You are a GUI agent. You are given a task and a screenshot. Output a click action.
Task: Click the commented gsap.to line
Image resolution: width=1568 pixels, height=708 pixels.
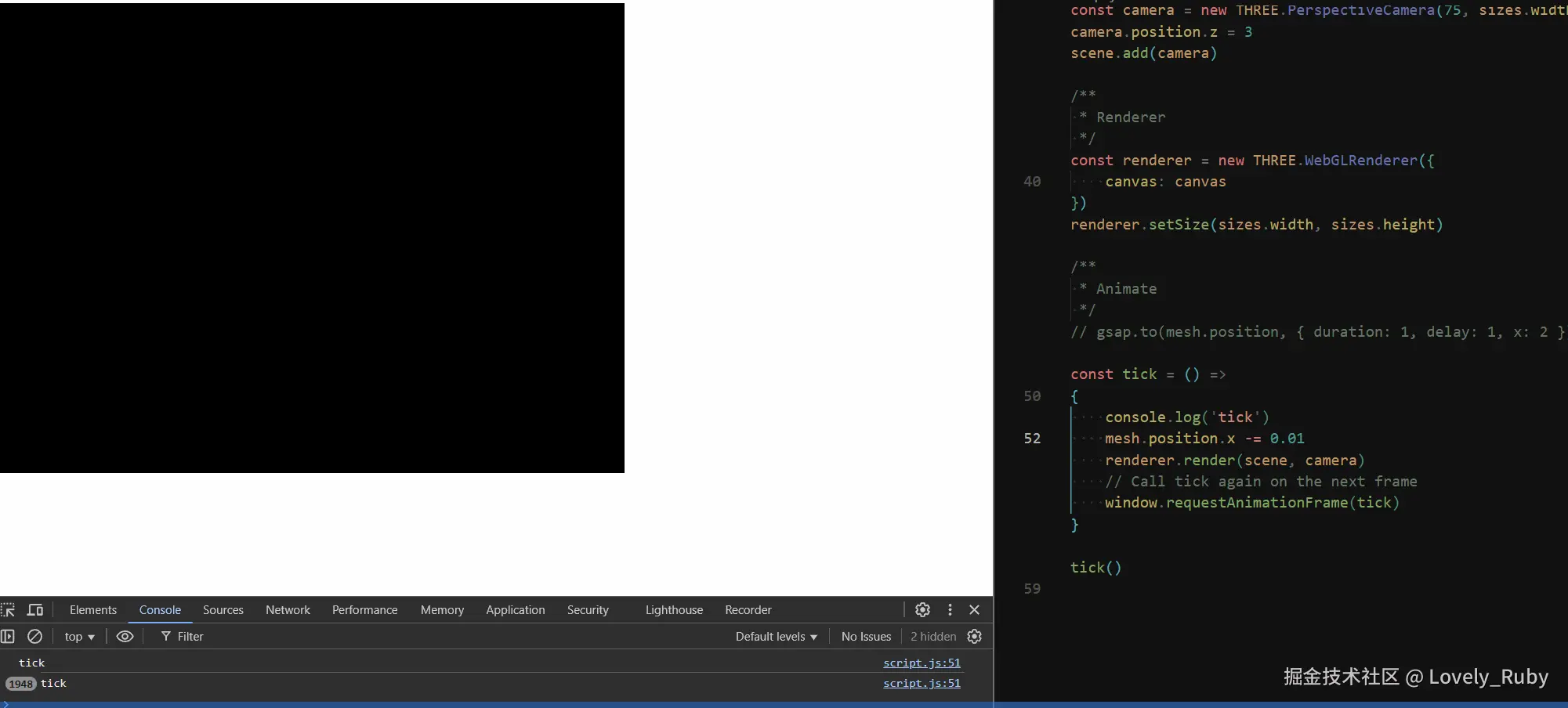pyautogui.click(x=1317, y=332)
